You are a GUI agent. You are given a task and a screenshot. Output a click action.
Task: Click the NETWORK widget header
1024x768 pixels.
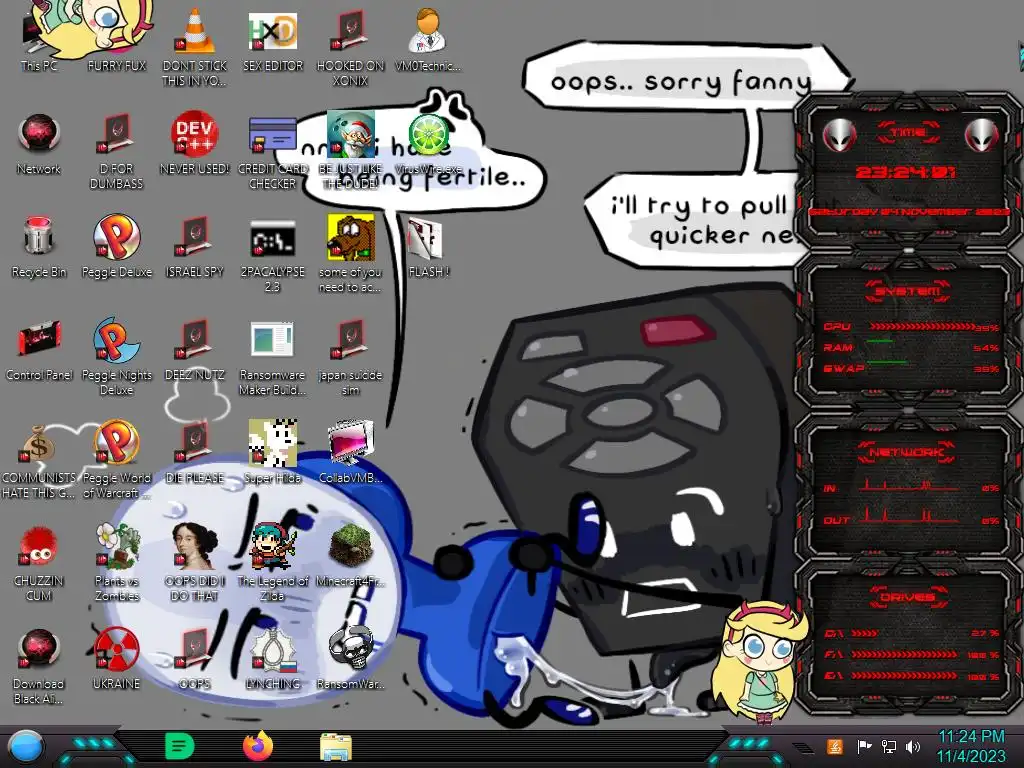(x=907, y=452)
